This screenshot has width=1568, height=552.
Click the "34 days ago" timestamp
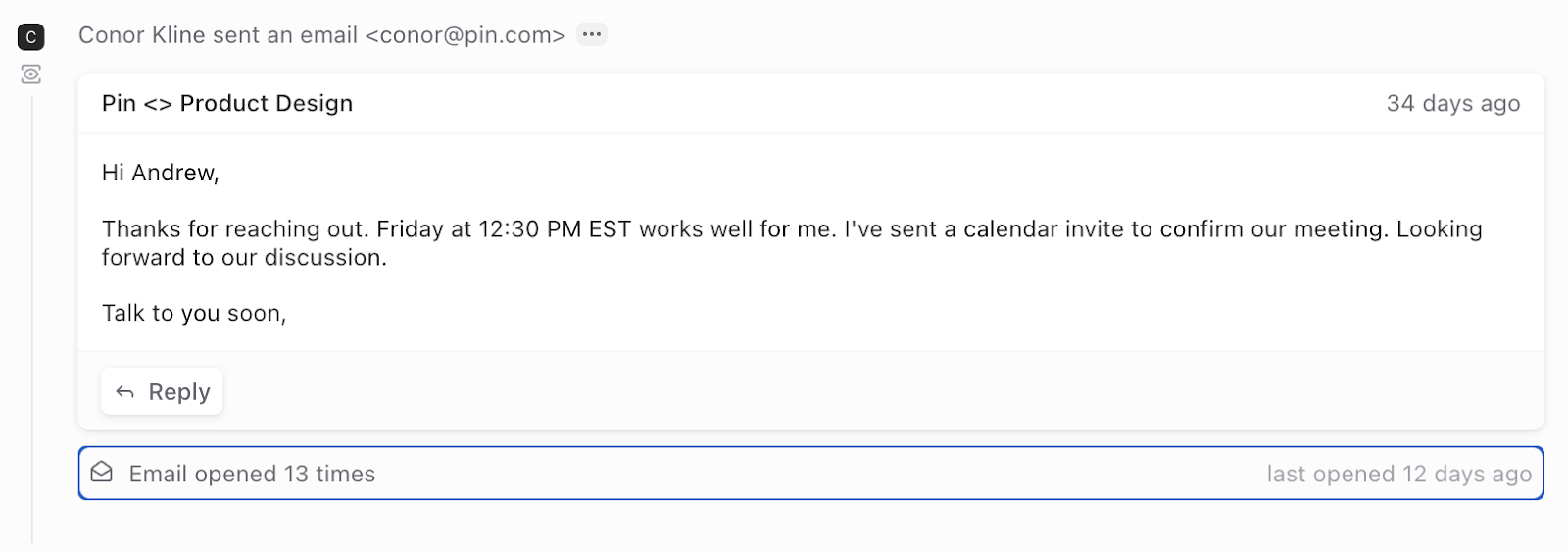1452,104
